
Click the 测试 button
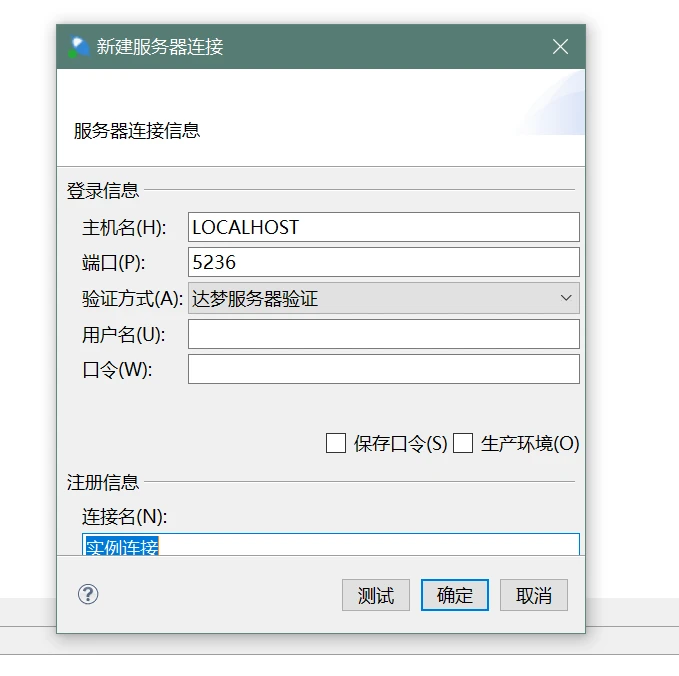click(376, 596)
